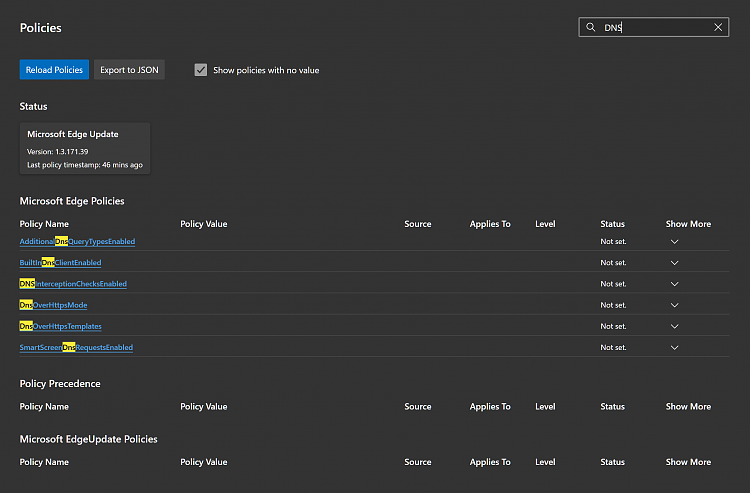The height and width of the screenshot is (493, 750).
Task: Click 'Source' header in Policy Precedence table
Action: (418, 406)
